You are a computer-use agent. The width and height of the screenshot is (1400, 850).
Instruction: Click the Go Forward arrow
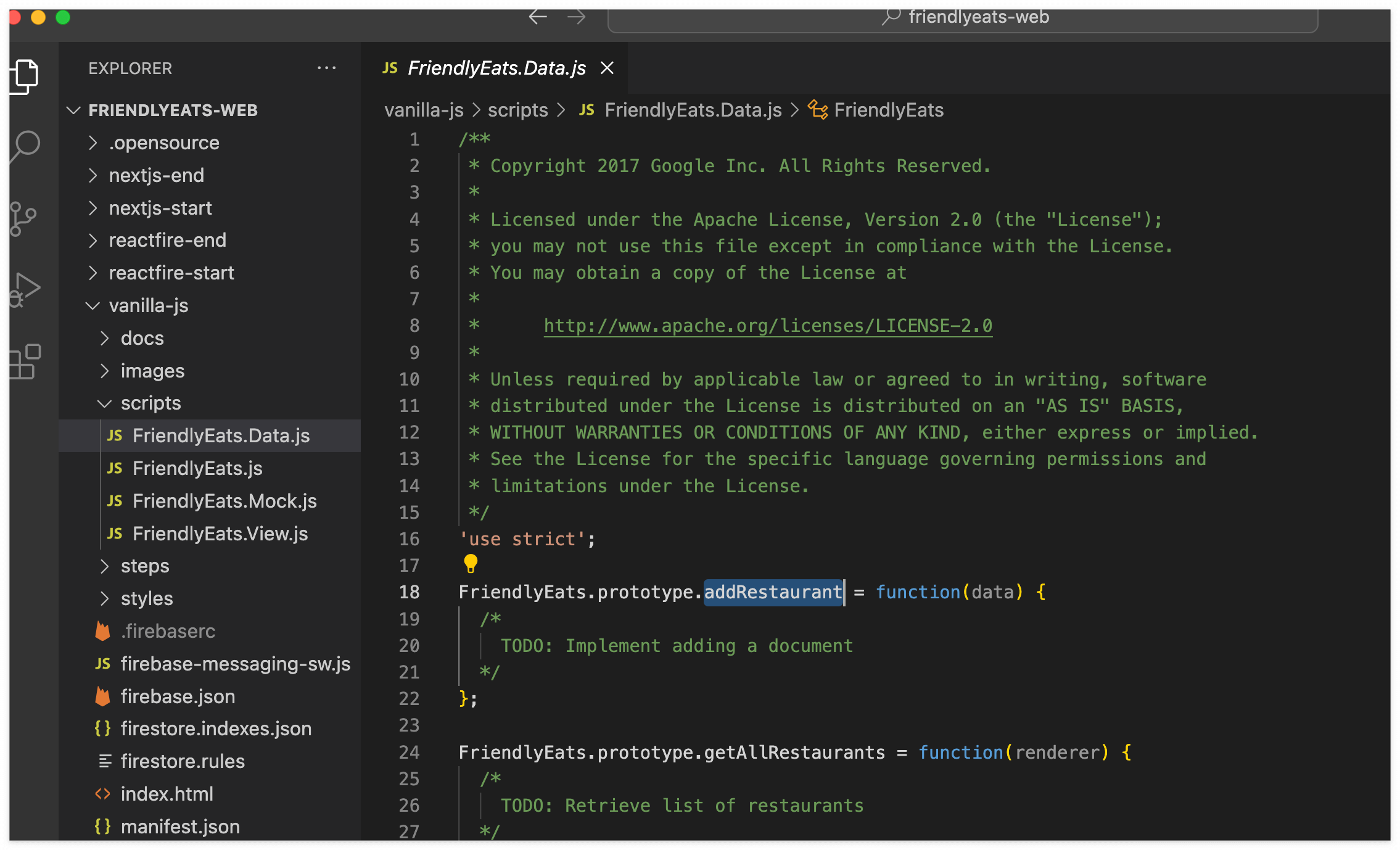pos(576,17)
